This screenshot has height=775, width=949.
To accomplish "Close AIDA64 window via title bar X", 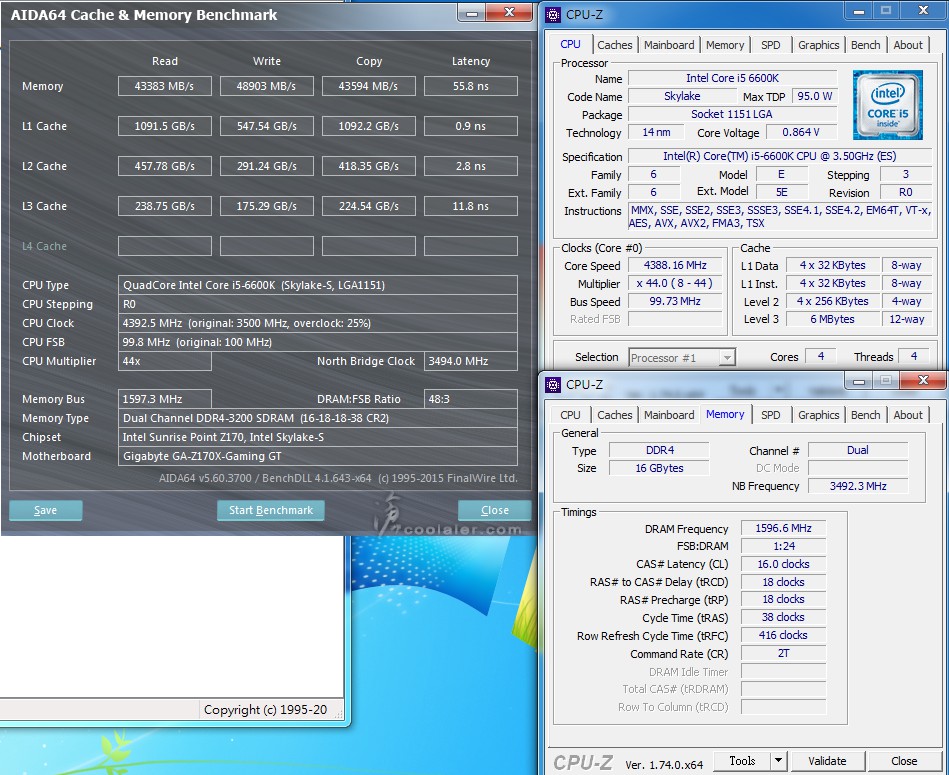I will point(509,12).
